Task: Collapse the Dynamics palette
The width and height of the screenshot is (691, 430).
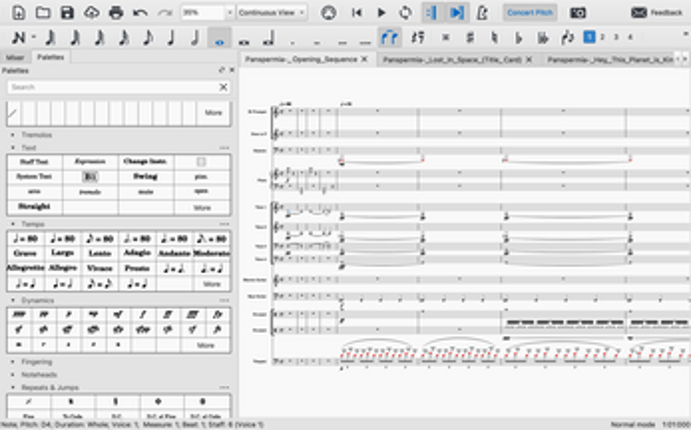Action: point(12,300)
